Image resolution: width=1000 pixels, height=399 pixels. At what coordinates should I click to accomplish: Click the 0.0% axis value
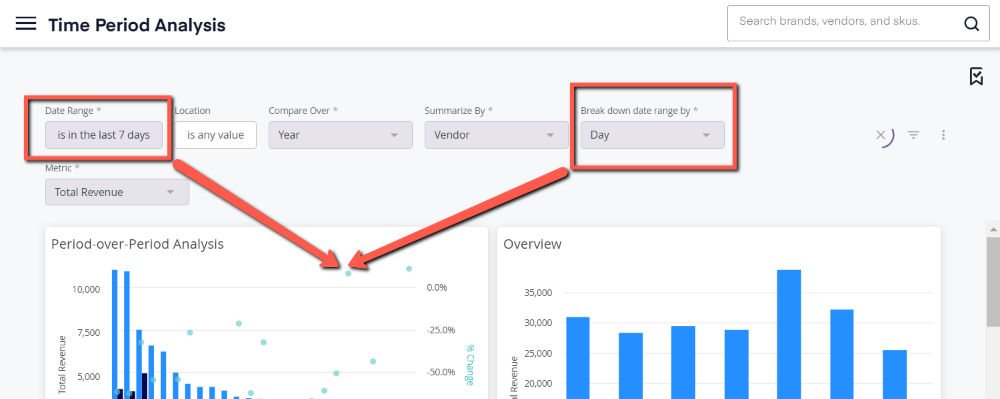(x=437, y=287)
